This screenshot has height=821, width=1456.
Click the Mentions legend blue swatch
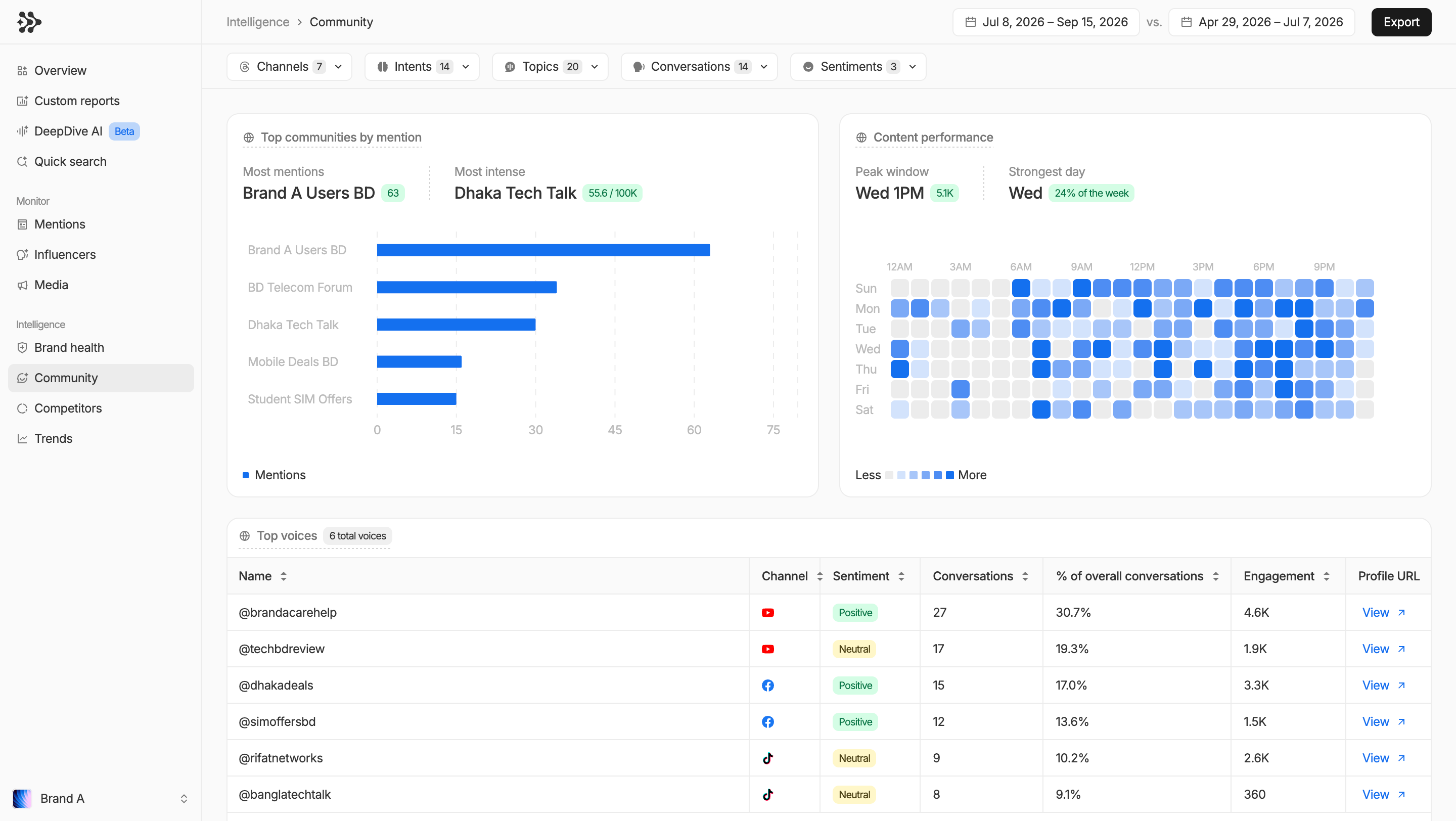(x=245, y=475)
